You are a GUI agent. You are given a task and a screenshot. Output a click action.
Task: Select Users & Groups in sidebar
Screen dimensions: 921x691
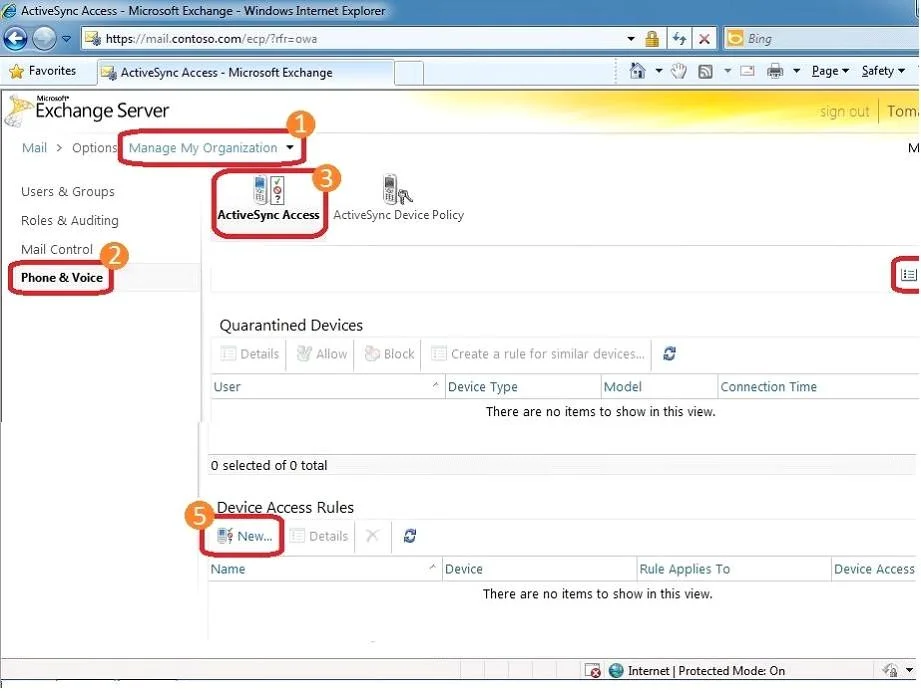68,192
